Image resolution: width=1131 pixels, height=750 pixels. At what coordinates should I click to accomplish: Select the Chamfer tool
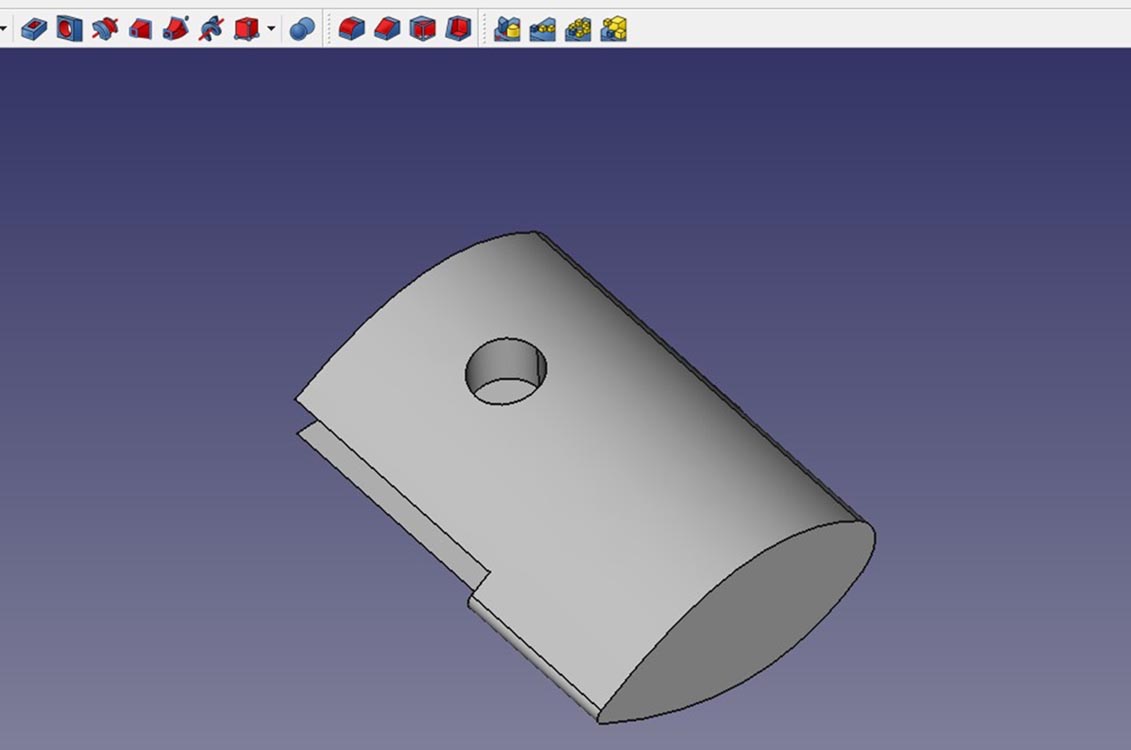pos(387,29)
